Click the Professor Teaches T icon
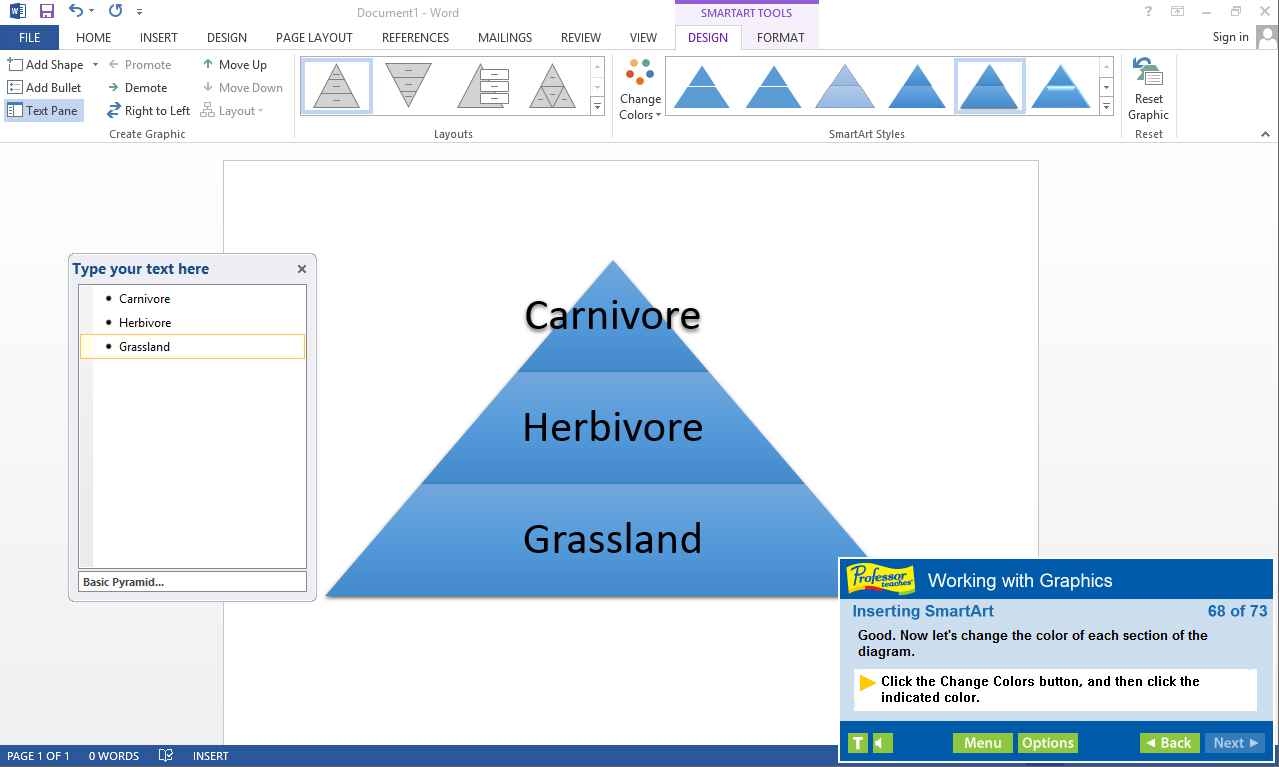This screenshot has height=767, width=1279. pos(857,743)
